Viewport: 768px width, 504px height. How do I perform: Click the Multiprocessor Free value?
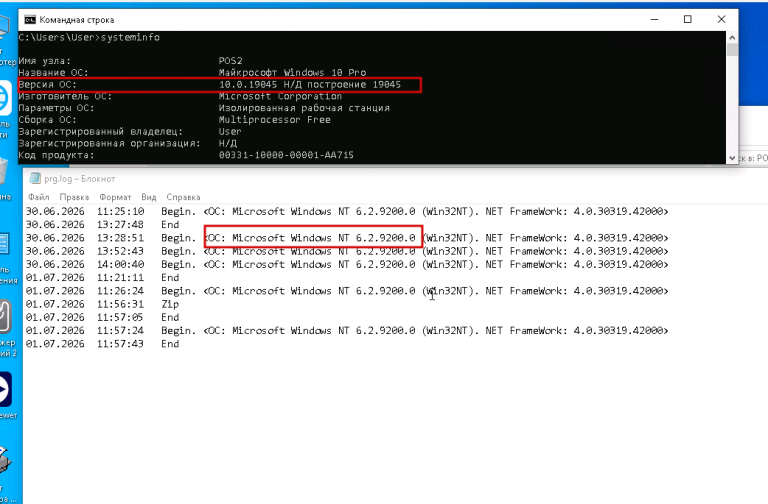pyautogui.click(x=274, y=120)
